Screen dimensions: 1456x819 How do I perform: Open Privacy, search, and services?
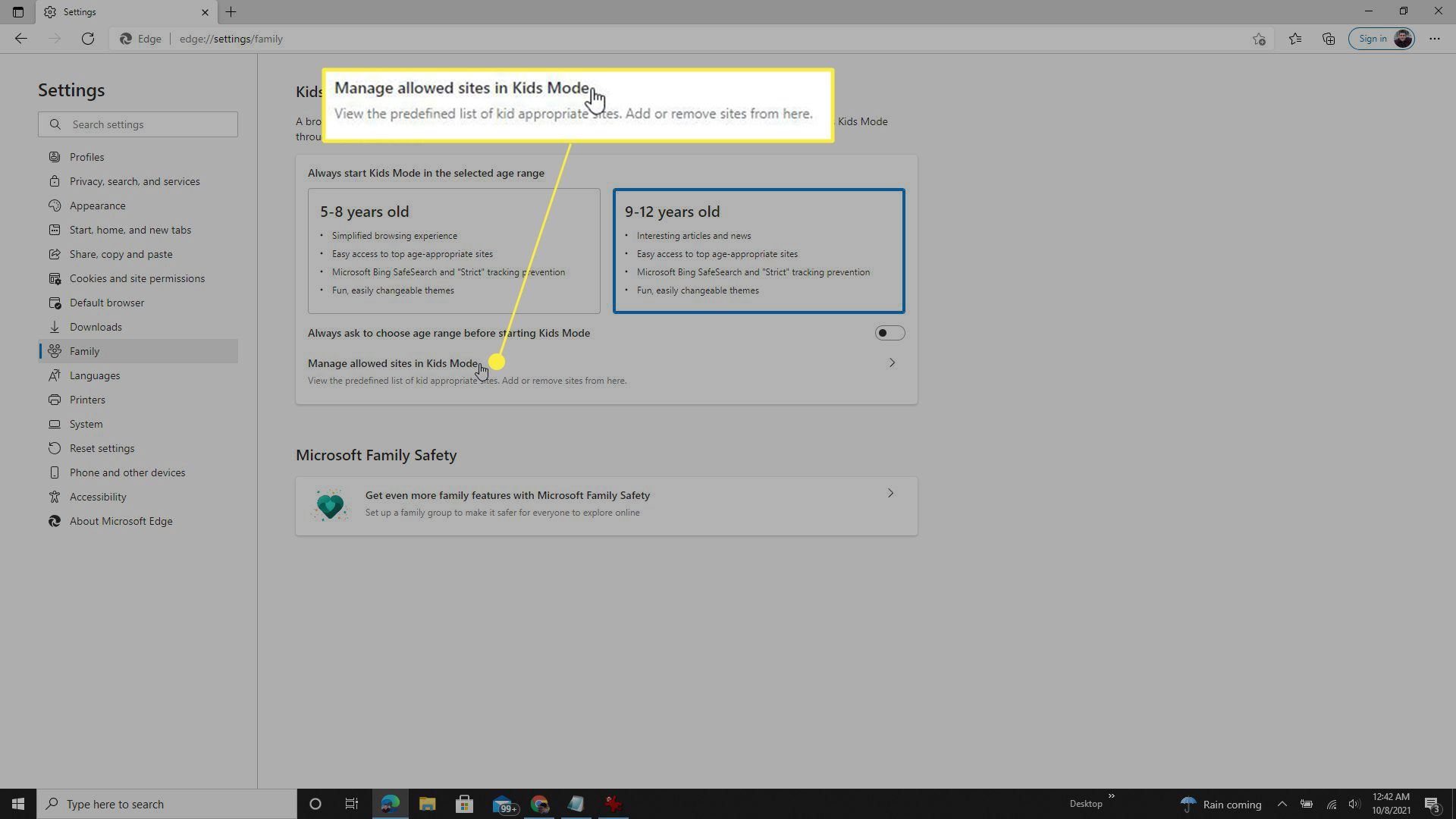pyautogui.click(x=138, y=181)
